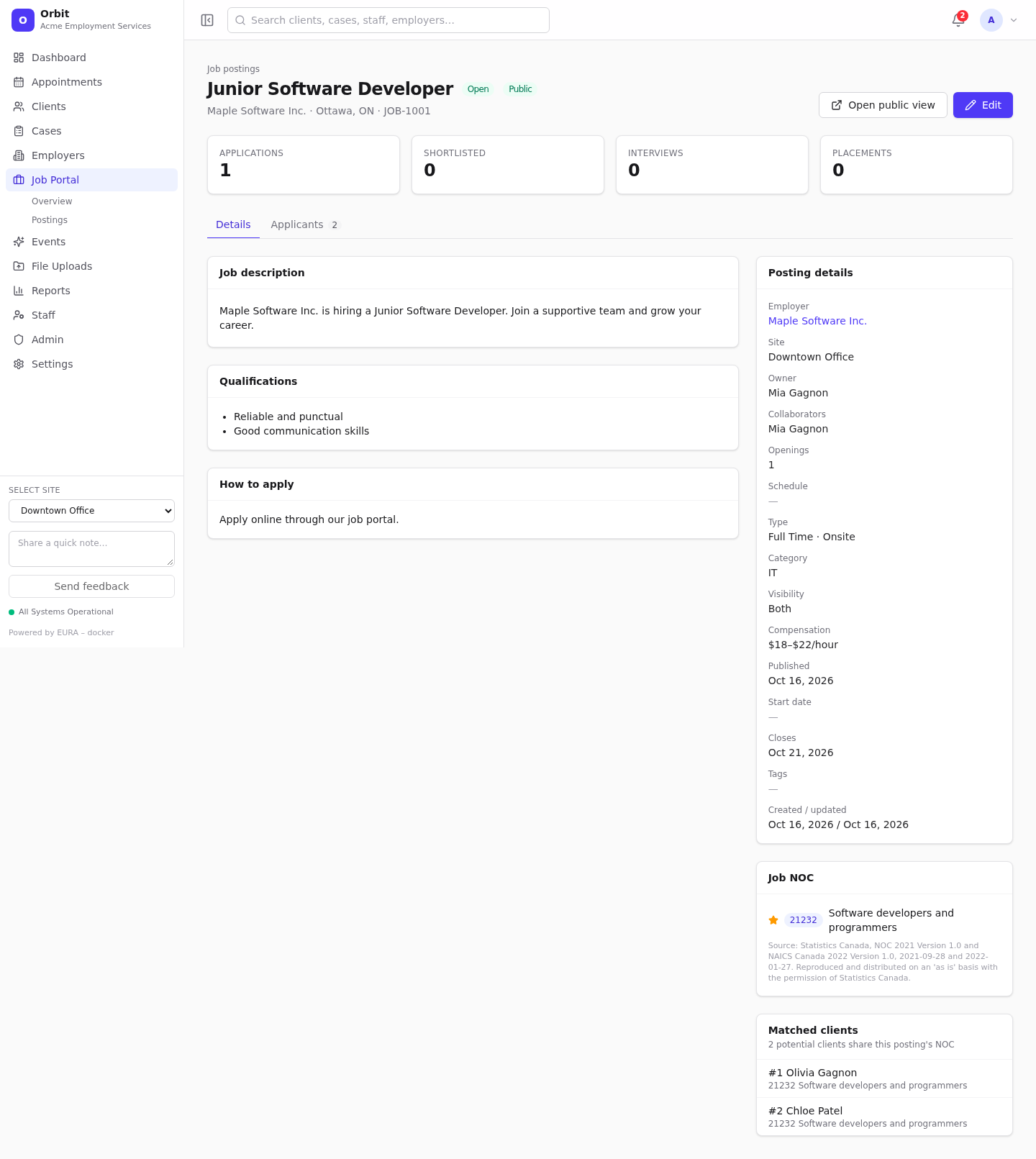Click the Appointments calendar icon
This screenshot has height=1159, width=1036.
click(x=19, y=82)
